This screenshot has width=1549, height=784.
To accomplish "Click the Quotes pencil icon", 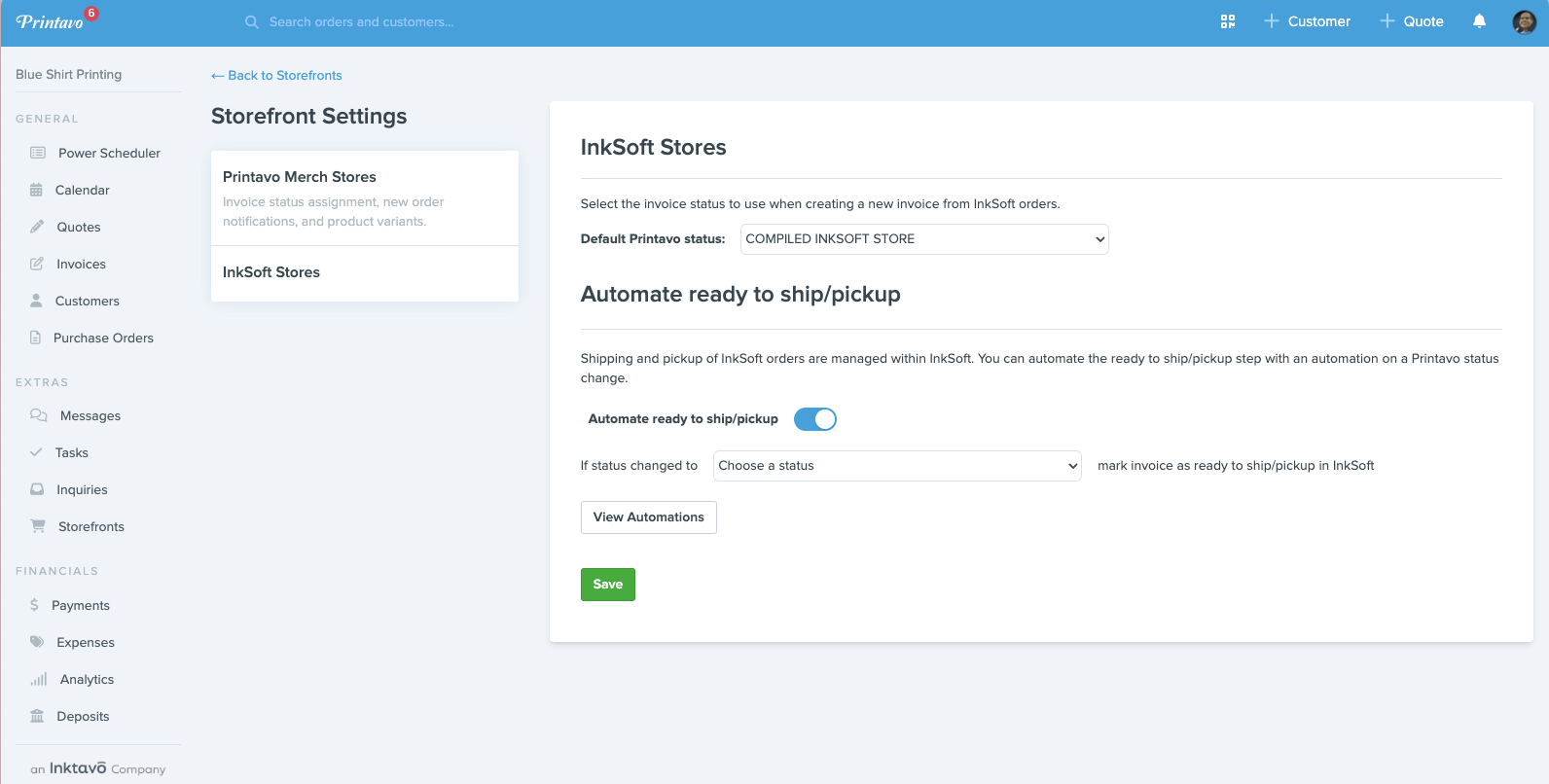I will point(37,227).
